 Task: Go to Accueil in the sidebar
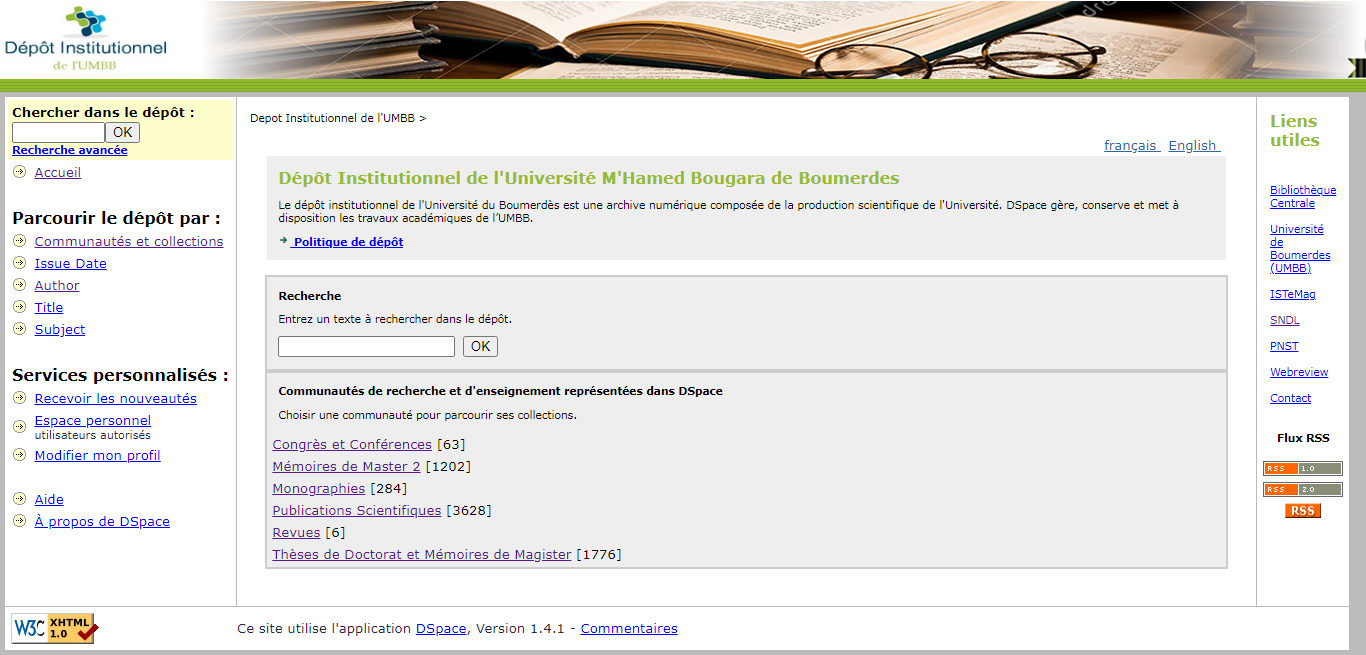pos(58,172)
